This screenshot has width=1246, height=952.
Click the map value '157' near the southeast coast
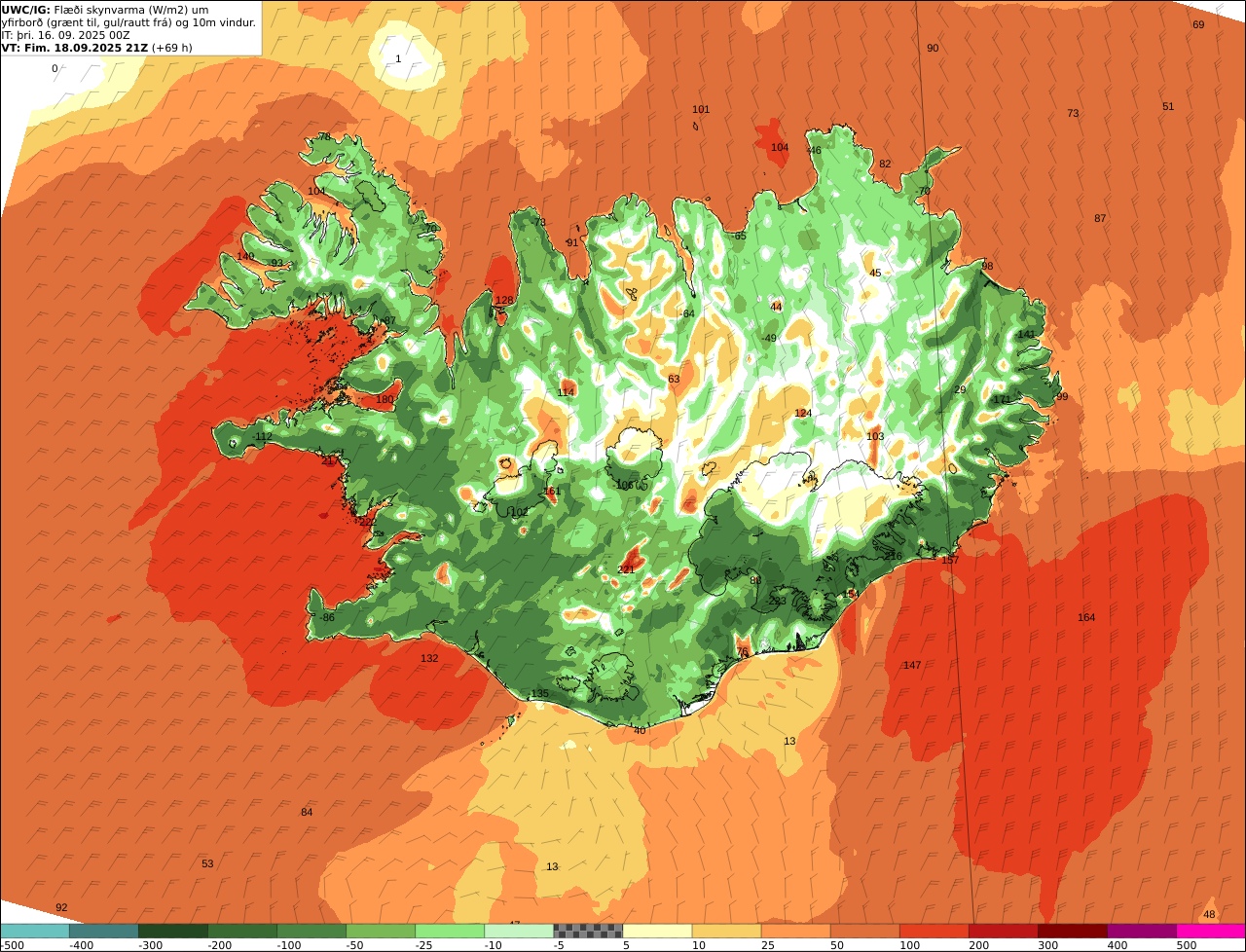pos(950,561)
